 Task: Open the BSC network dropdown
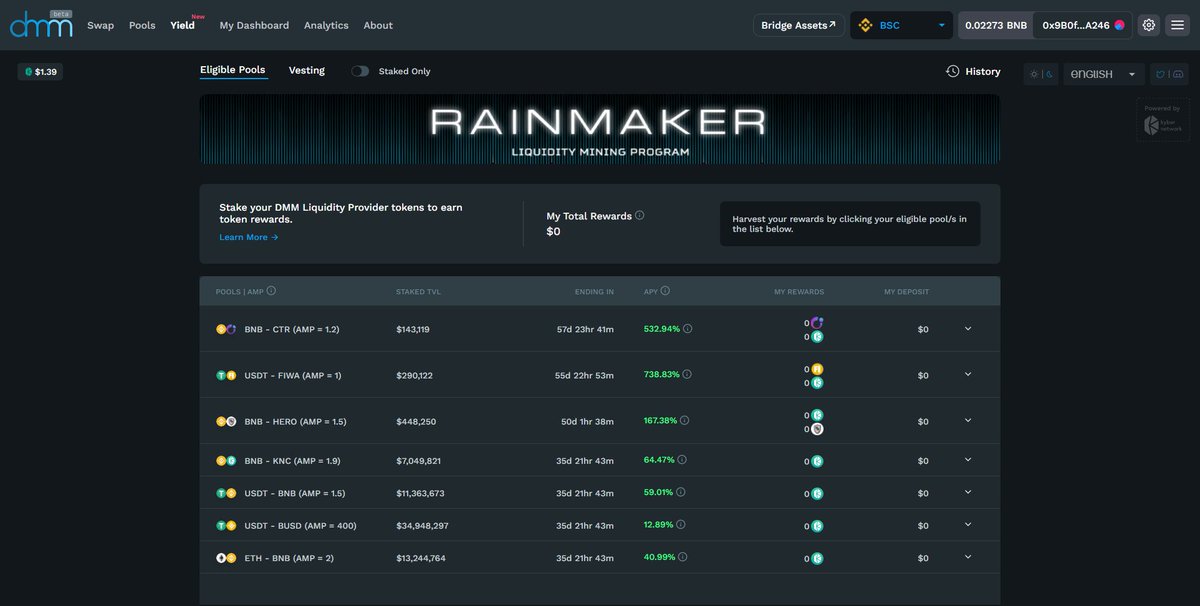(901, 25)
